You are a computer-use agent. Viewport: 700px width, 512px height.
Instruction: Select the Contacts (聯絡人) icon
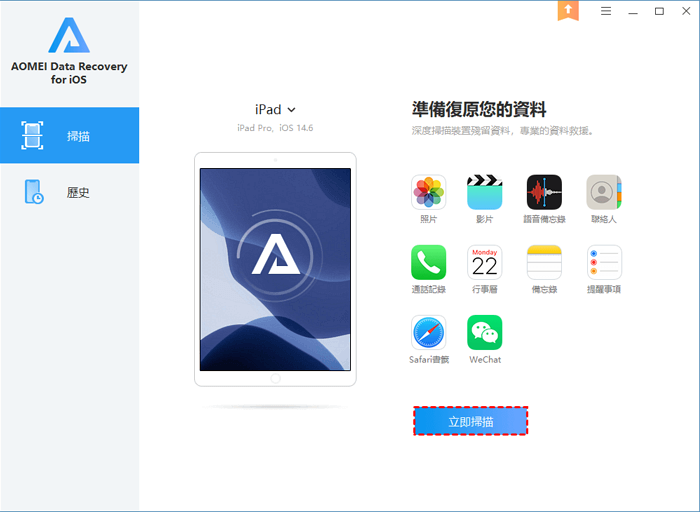(x=604, y=192)
